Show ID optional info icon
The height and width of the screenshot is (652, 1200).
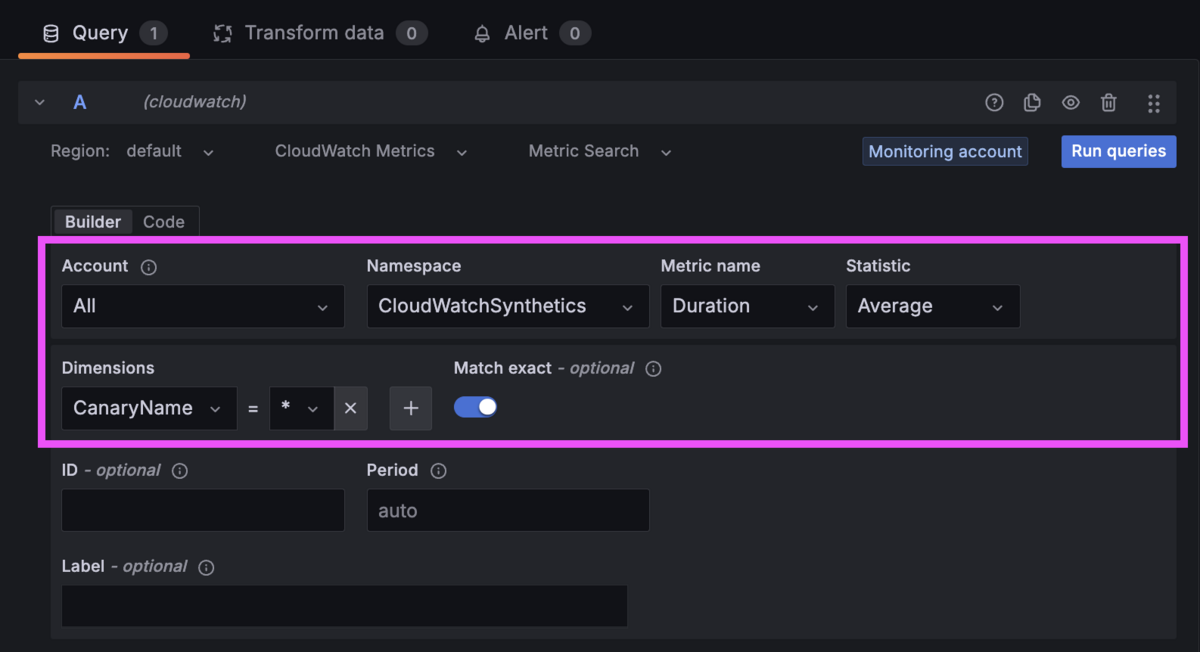180,471
